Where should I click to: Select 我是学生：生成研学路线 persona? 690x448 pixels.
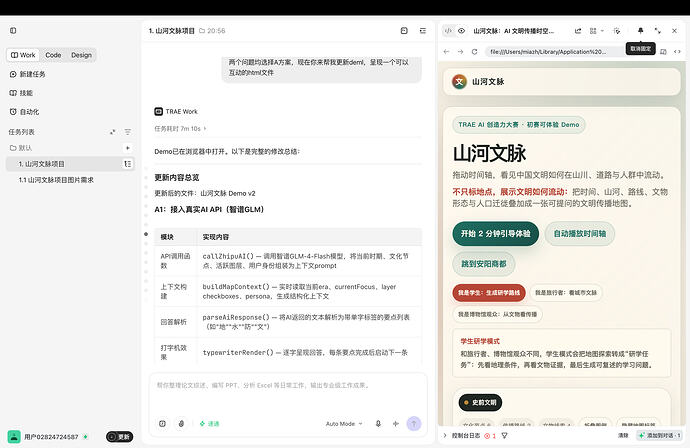[489, 293]
